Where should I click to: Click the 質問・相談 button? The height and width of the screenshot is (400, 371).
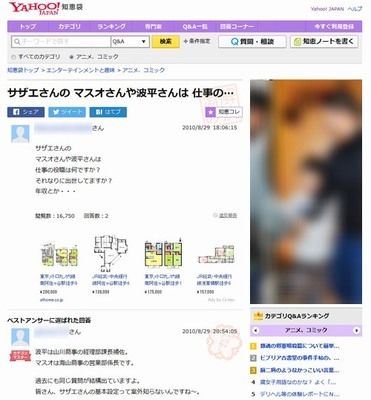252,42
